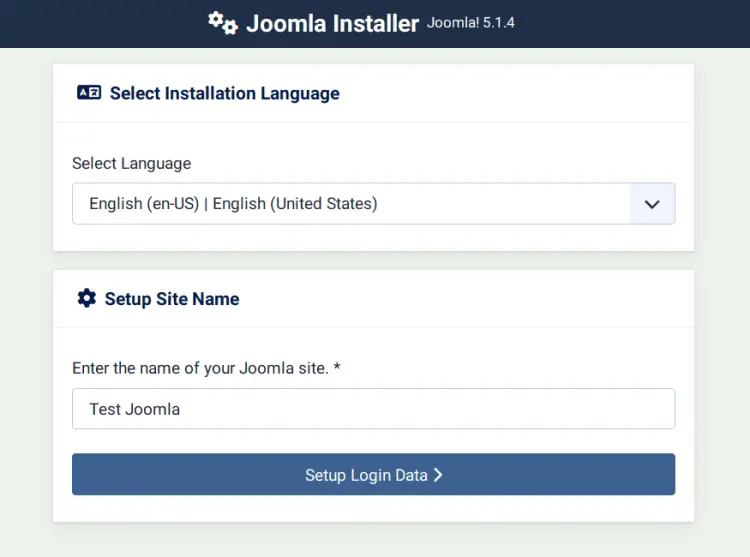750x557 pixels.
Task: Click empty area of dark header bar
Action: coord(640,24)
